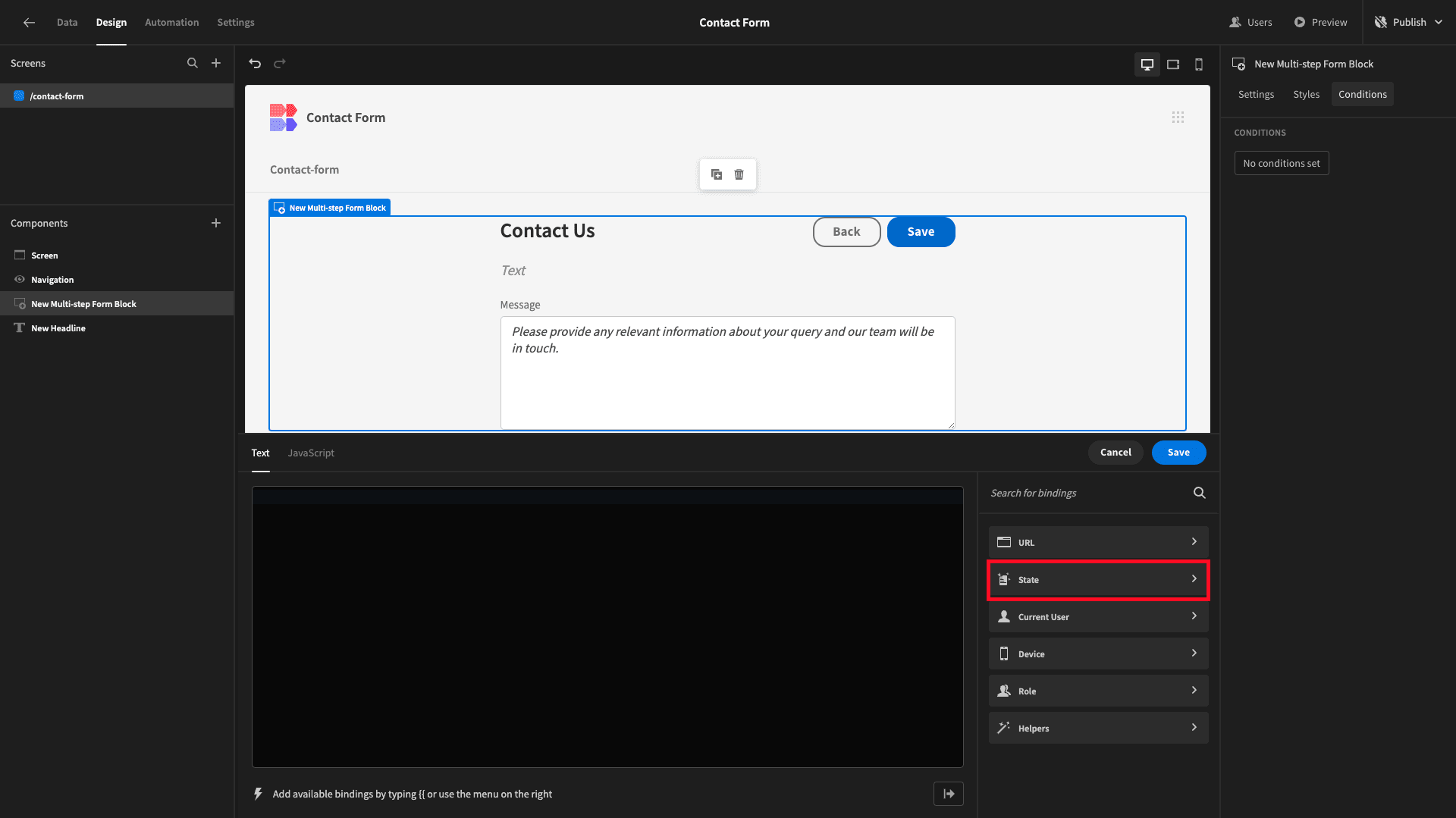Click the Budibase logo in preview
This screenshot has height=818, width=1456.
[283, 118]
